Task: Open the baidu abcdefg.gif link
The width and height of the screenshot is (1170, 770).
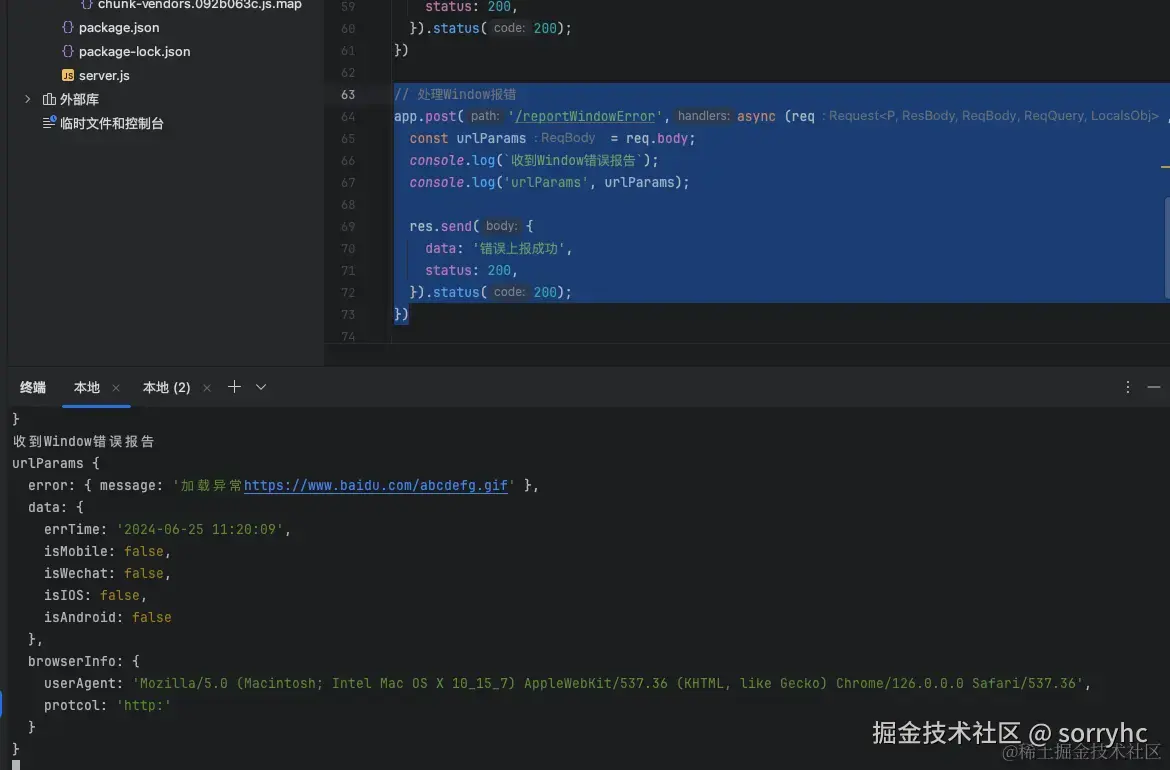Action: (376, 486)
